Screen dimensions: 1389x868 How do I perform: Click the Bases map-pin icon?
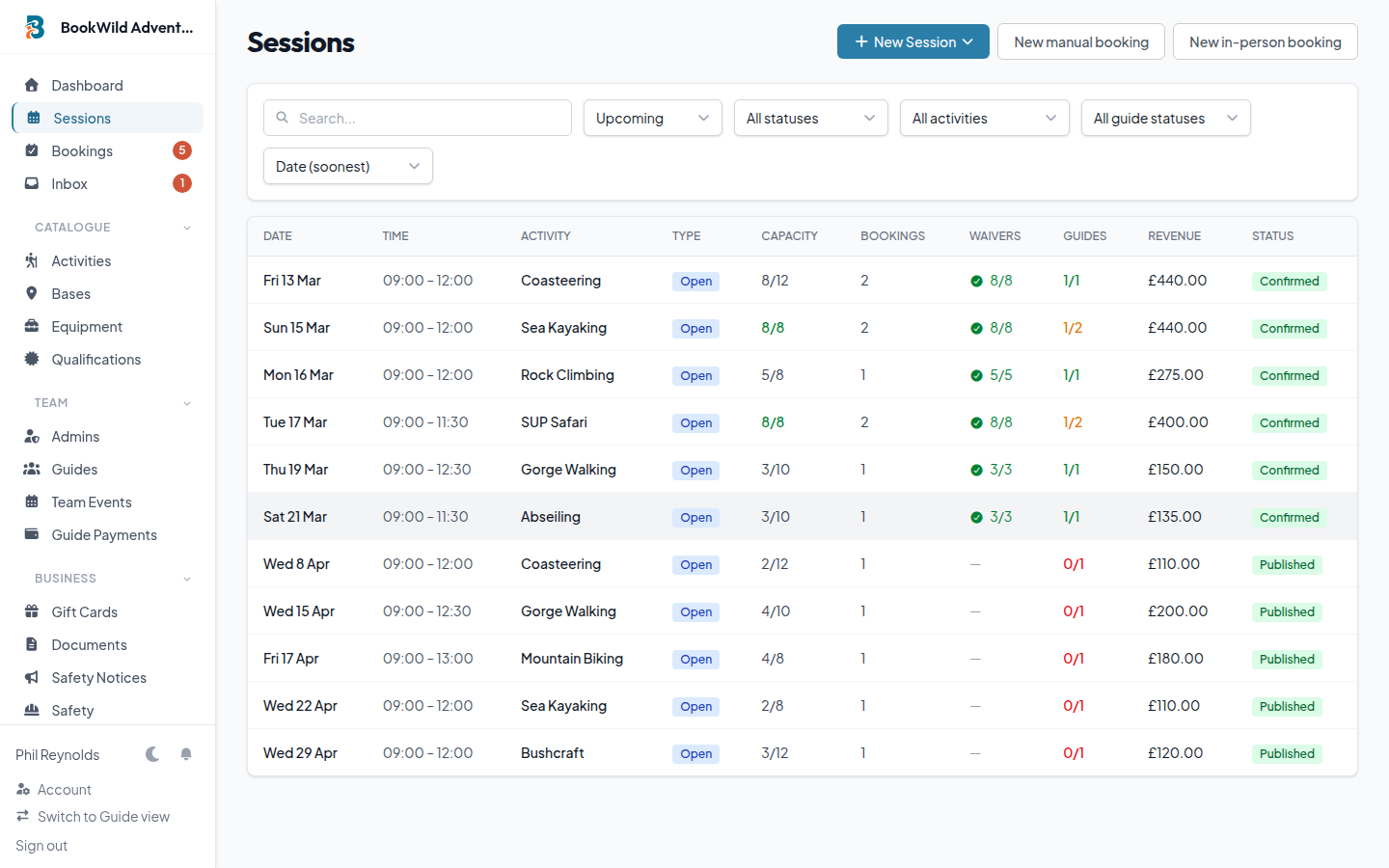tap(33, 293)
